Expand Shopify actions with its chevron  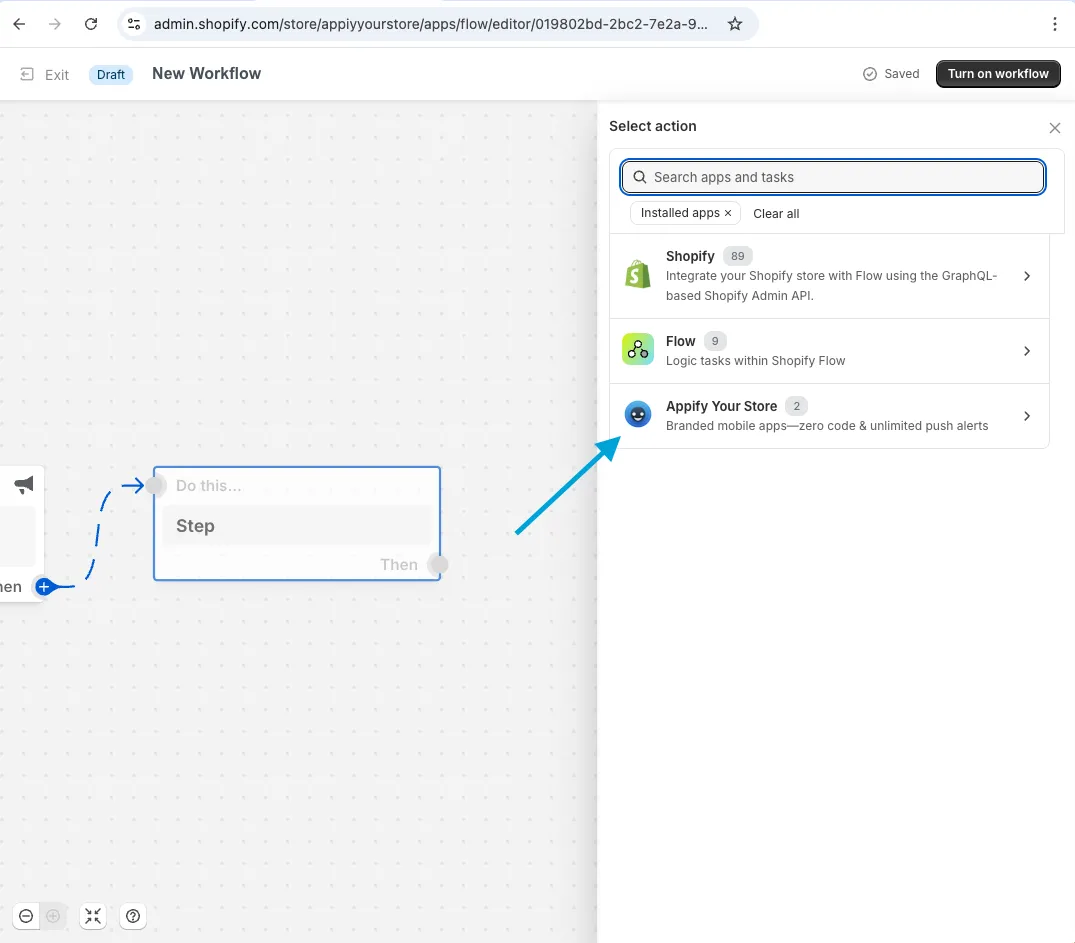[1026, 276]
